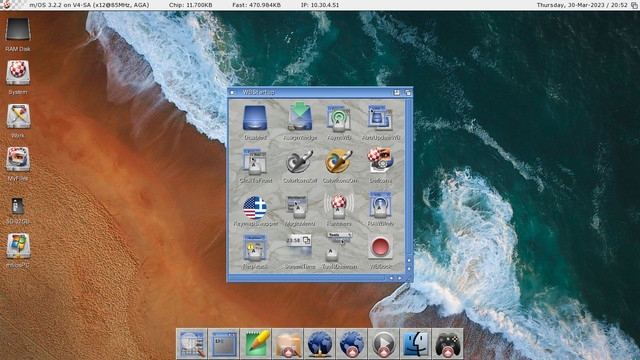Image resolution: width=640 pixels, height=360 pixels.
Task: Select the ClickToFront icon
Action: pos(255,162)
